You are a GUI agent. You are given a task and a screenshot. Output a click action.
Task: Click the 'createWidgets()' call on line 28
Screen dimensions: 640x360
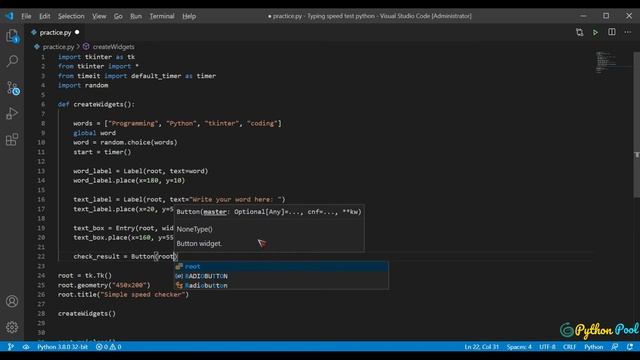87,313
